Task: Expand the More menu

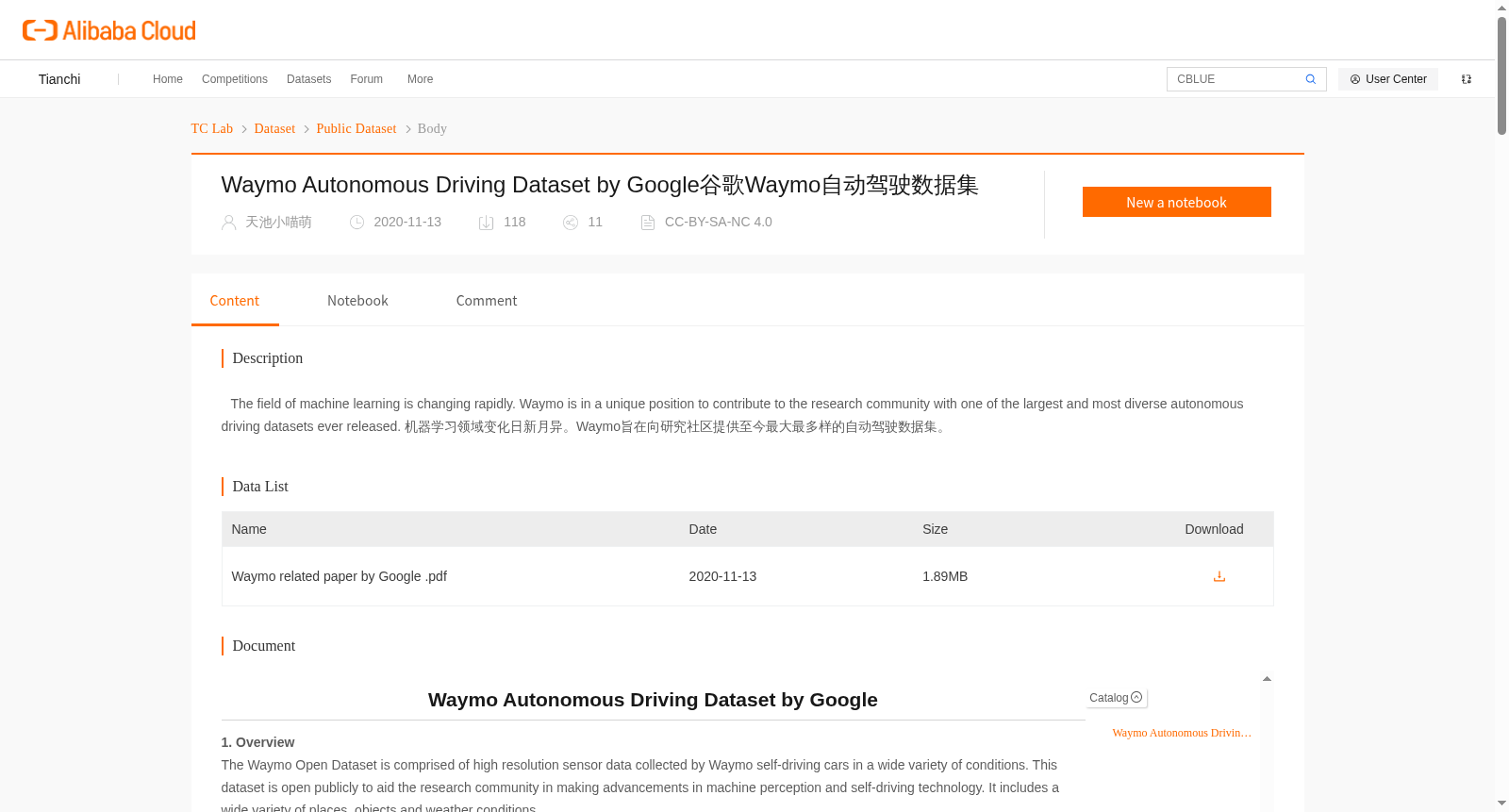Action: [421, 79]
